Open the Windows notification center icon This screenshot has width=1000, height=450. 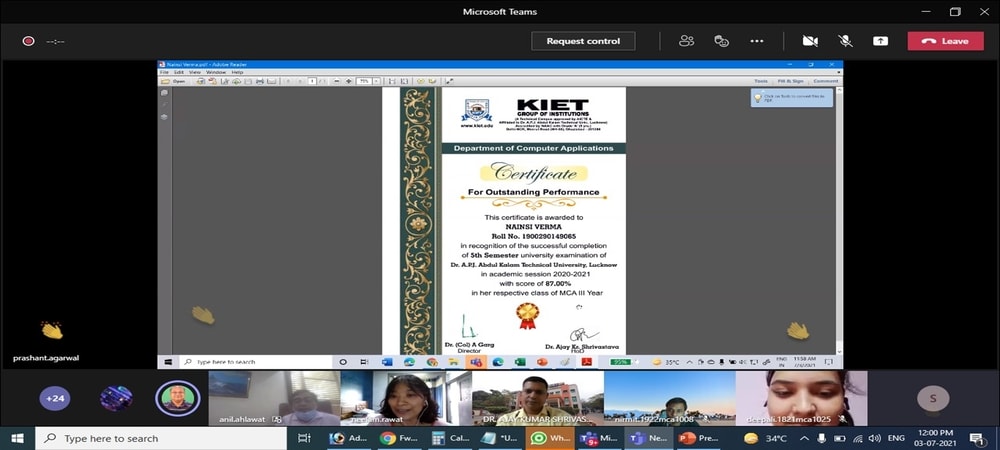[x=976, y=438]
